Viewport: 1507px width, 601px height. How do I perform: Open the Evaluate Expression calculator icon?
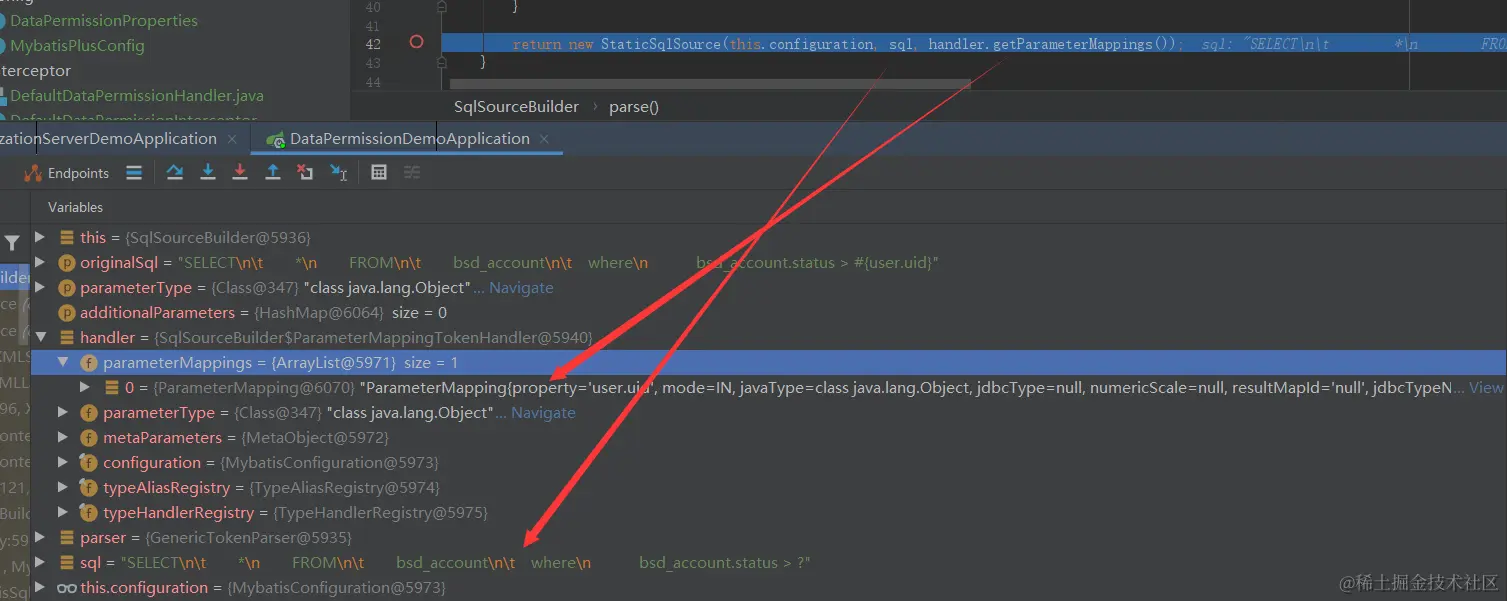[379, 173]
